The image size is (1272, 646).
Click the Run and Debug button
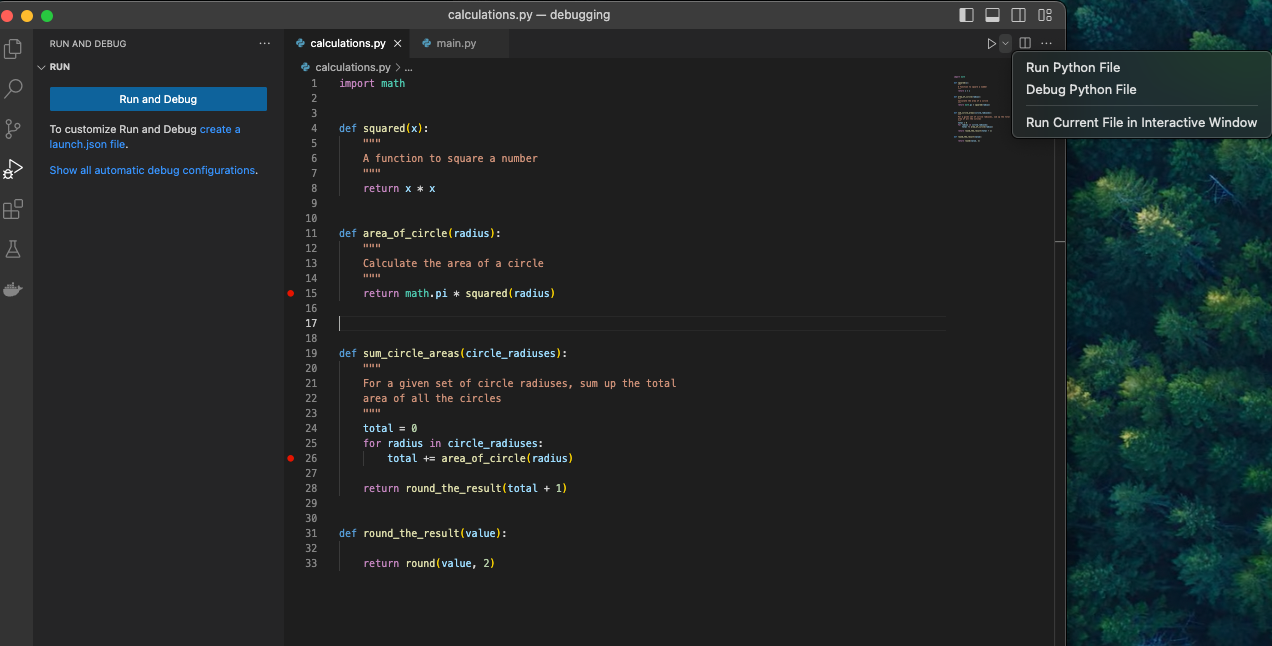(157, 99)
